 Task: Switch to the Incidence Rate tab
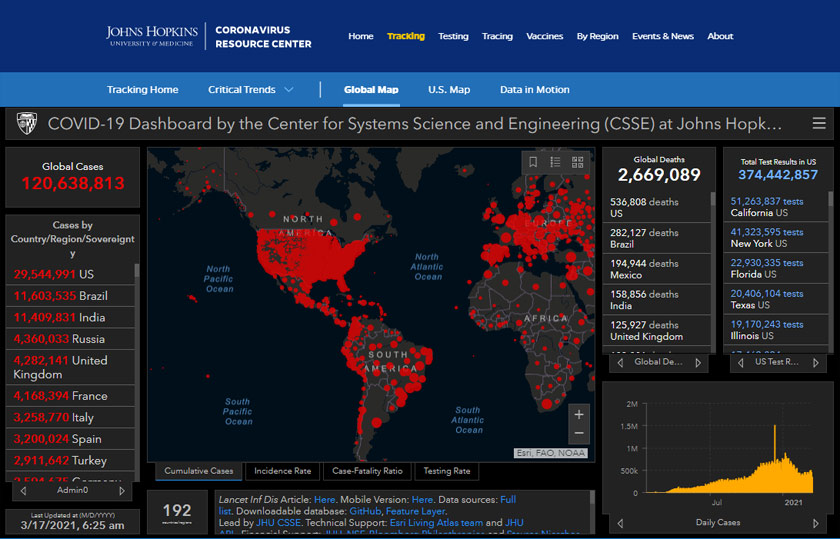(282, 471)
